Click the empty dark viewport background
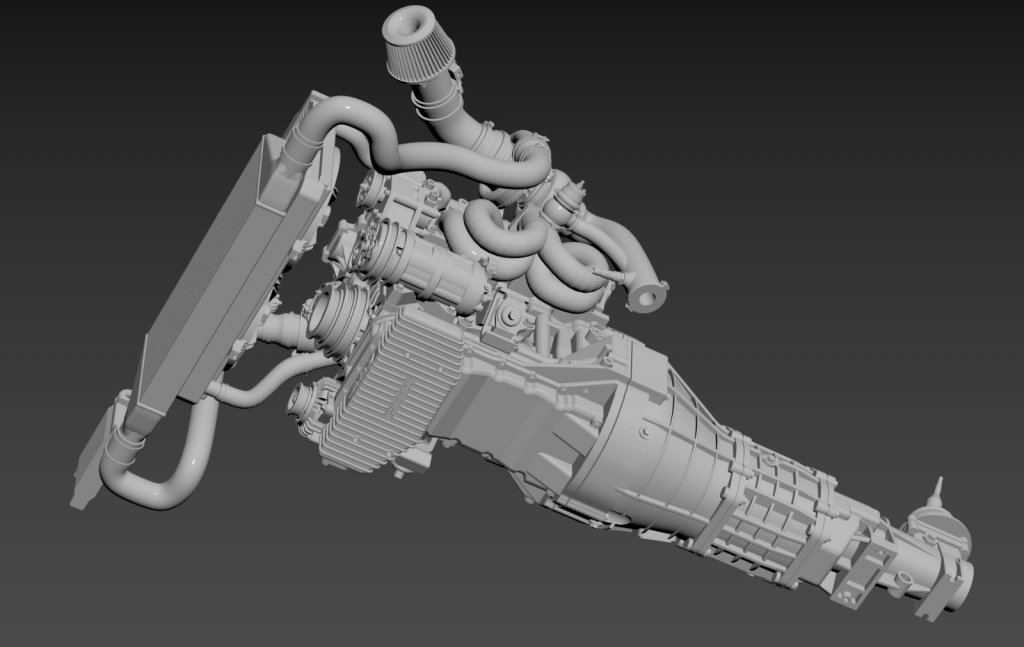Viewport: 1024px width, 647px height. [850, 150]
